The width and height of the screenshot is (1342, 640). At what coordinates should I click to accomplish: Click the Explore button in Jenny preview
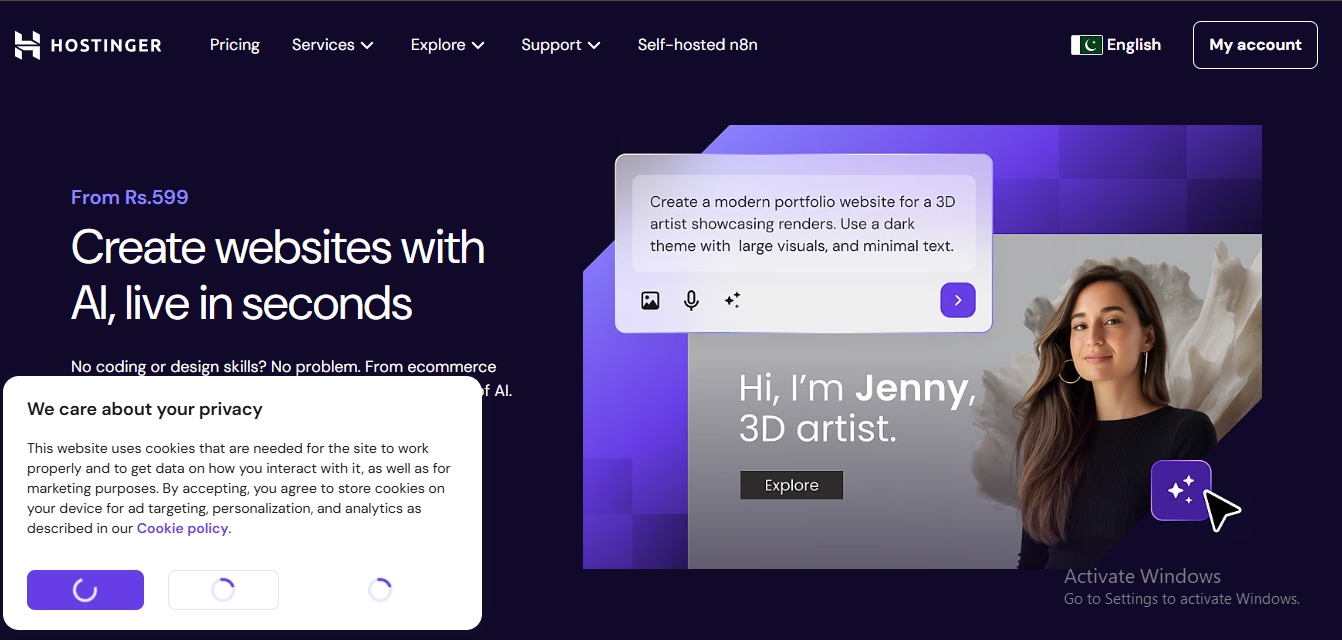coord(791,485)
